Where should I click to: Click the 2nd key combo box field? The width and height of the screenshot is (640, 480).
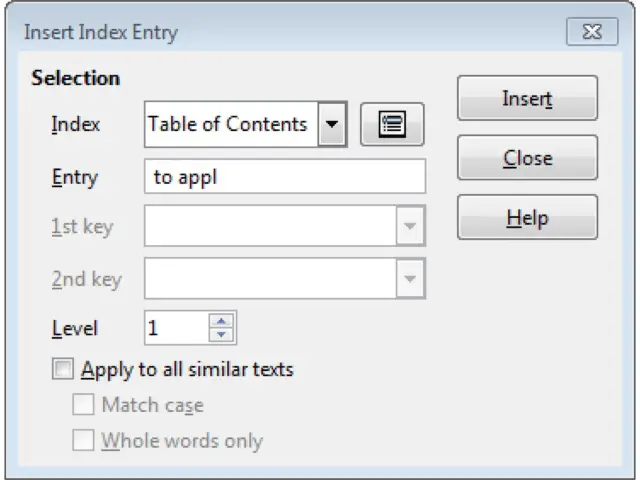pos(269,279)
